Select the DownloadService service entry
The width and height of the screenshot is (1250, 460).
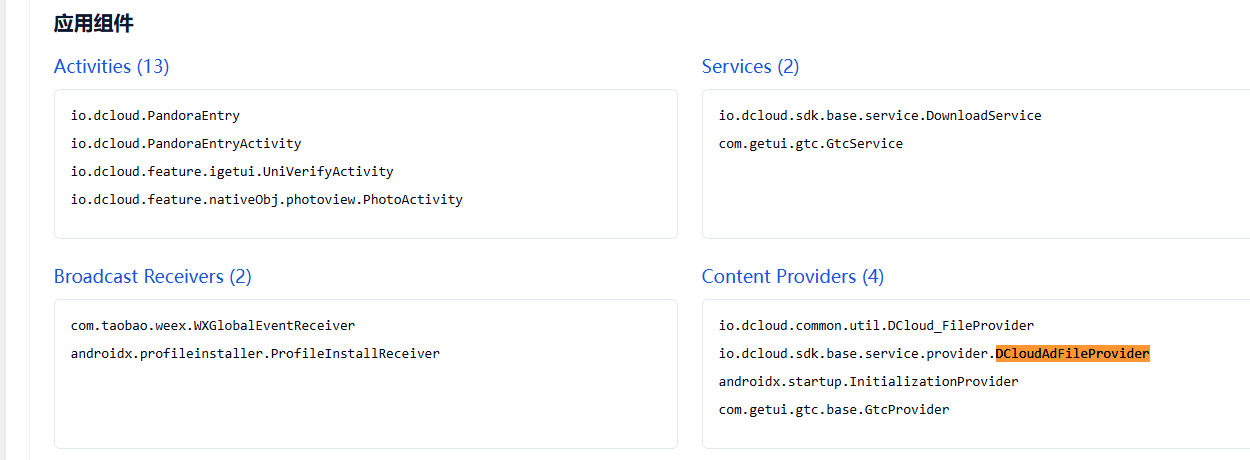[879, 116]
